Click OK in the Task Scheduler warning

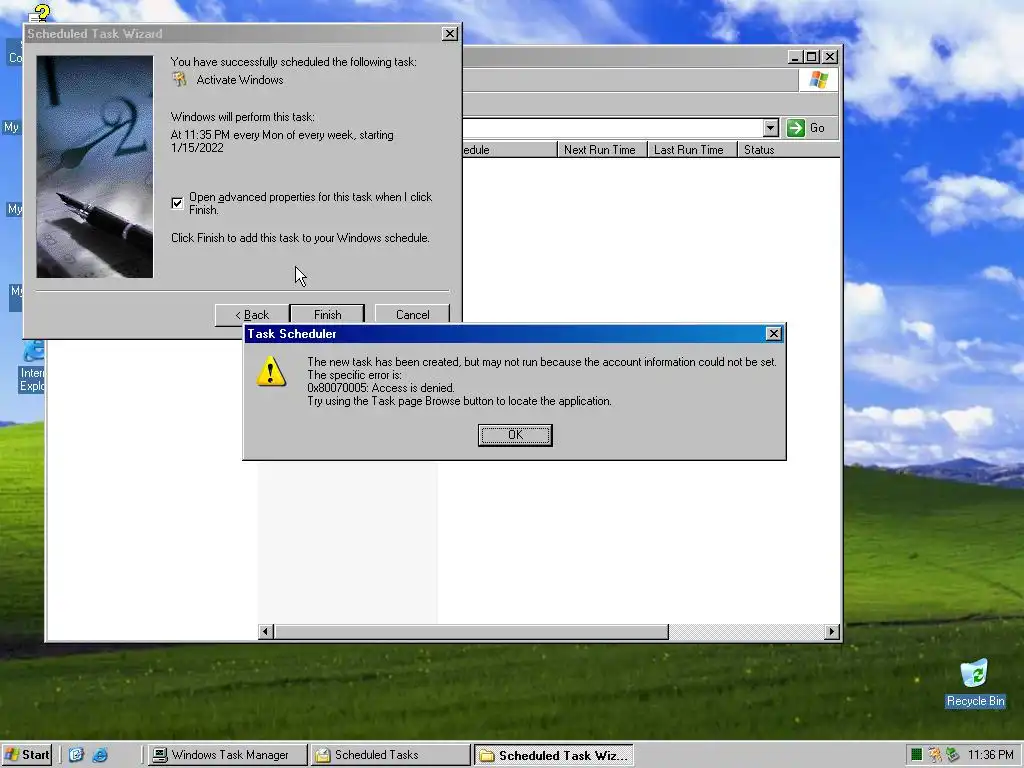coord(515,435)
